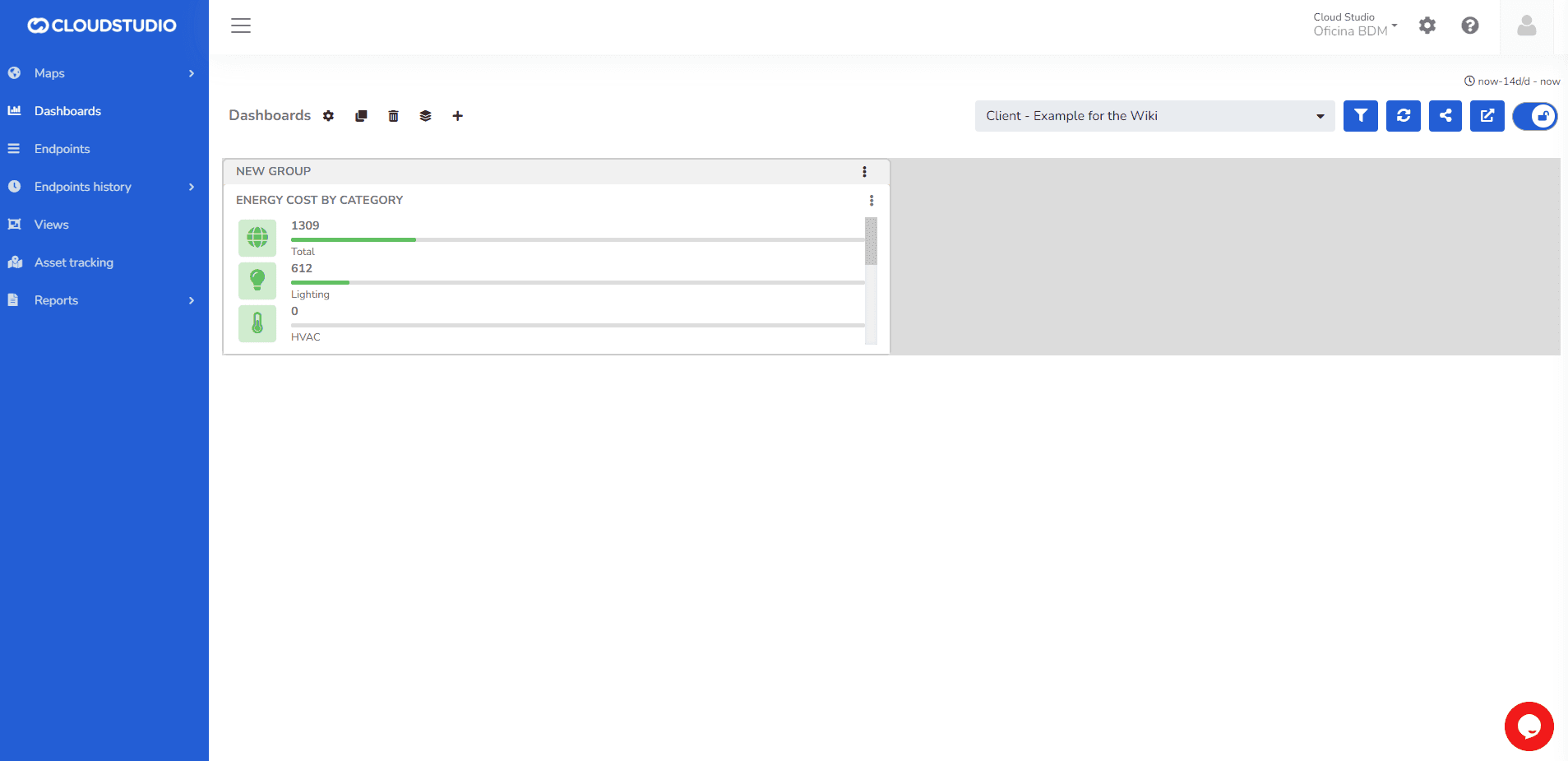This screenshot has width=1568, height=761.
Task: Toggle the dashboard lock switch
Action: (1534, 116)
